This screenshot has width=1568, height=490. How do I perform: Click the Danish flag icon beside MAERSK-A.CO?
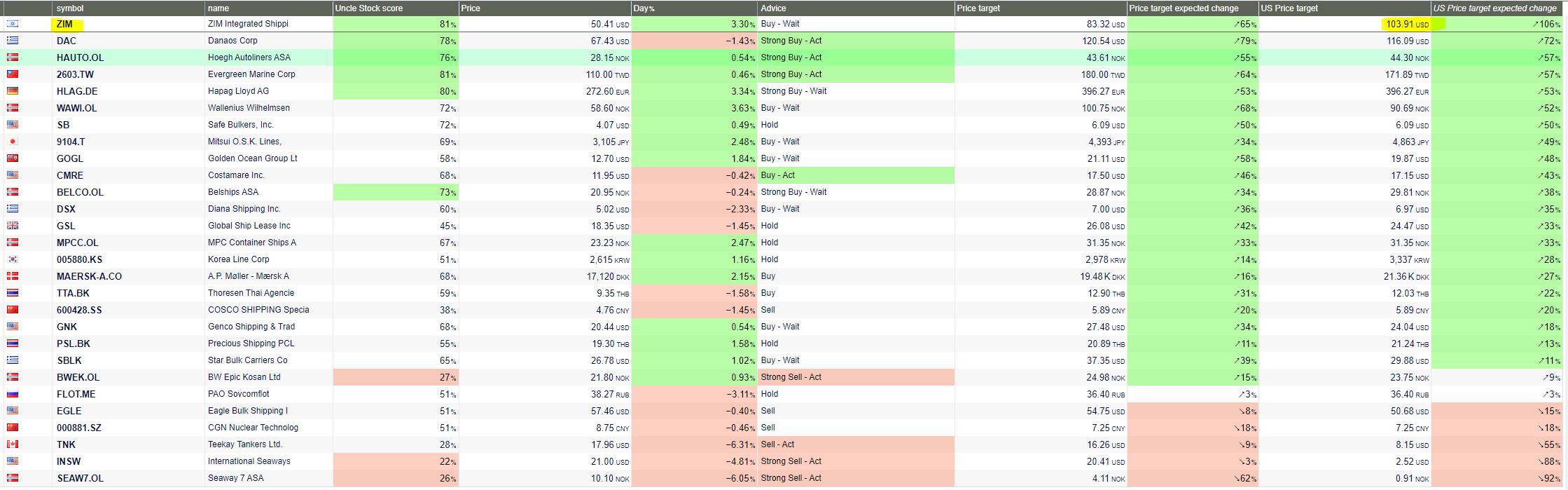click(13, 276)
